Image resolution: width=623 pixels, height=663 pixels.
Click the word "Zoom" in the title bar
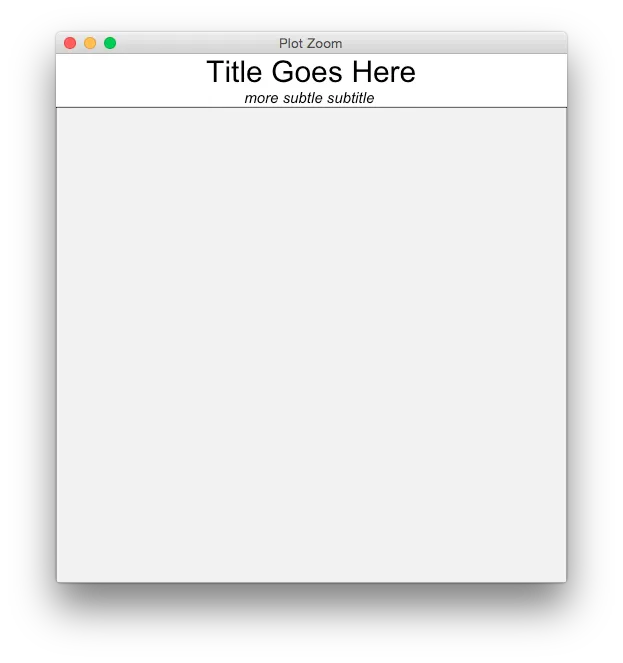click(325, 44)
